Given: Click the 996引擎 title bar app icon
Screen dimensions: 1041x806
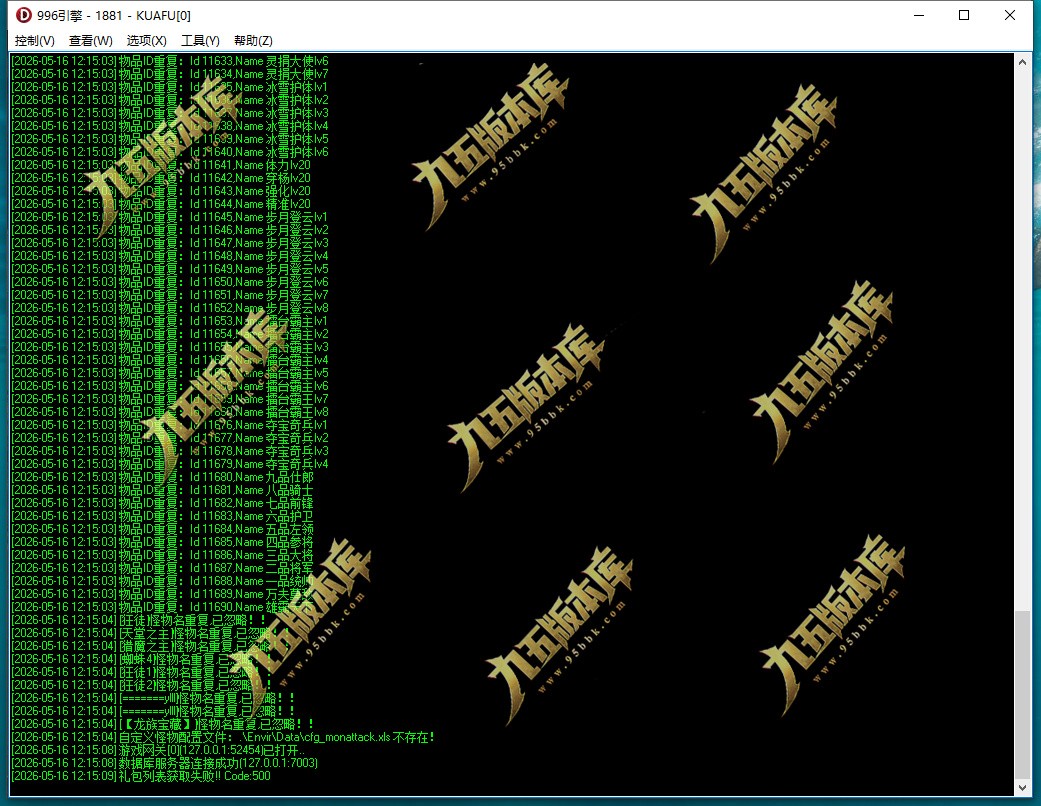Looking at the screenshot, I should pos(24,15).
